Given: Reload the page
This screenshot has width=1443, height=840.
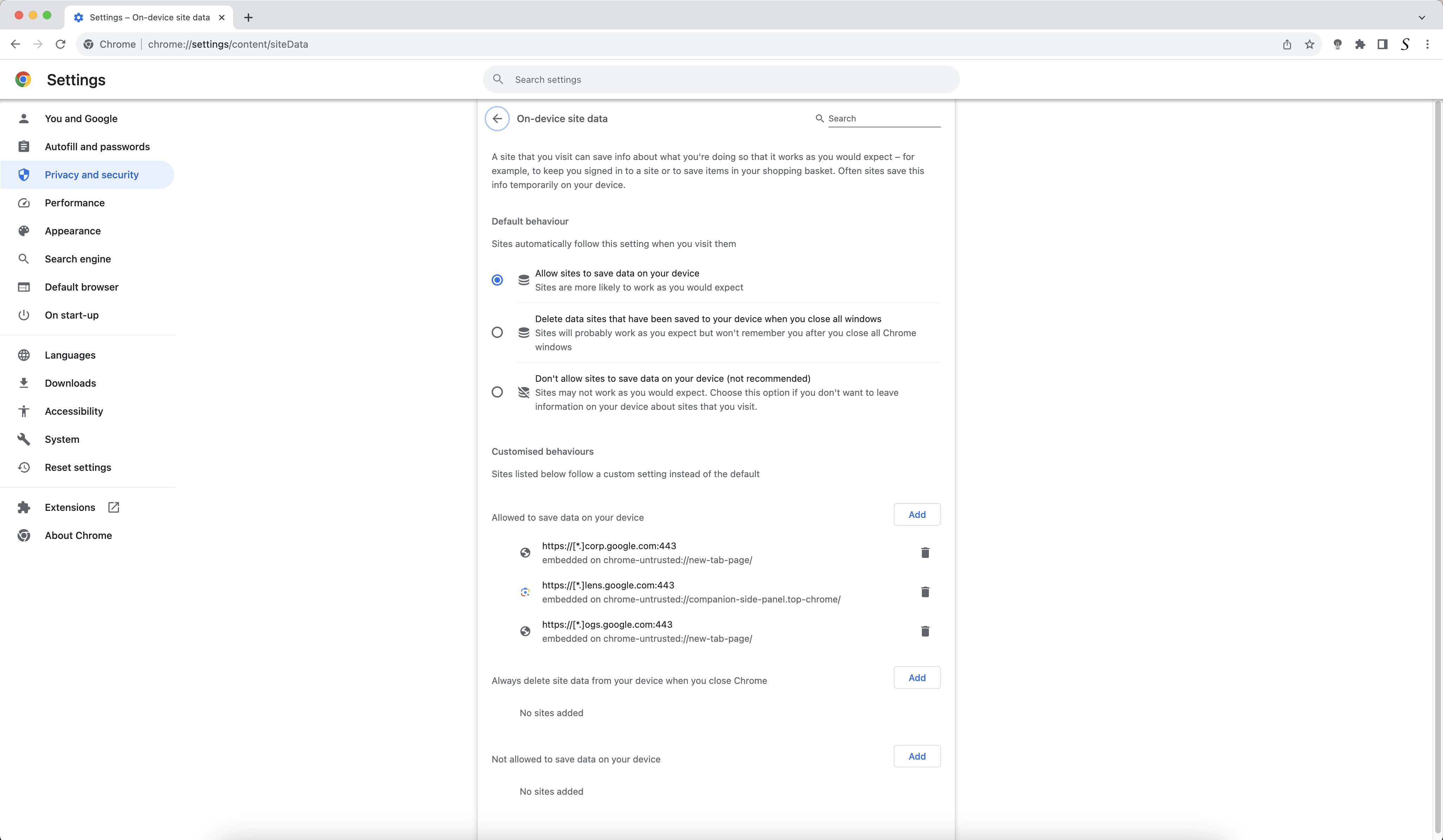Looking at the screenshot, I should (x=61, y=45).
